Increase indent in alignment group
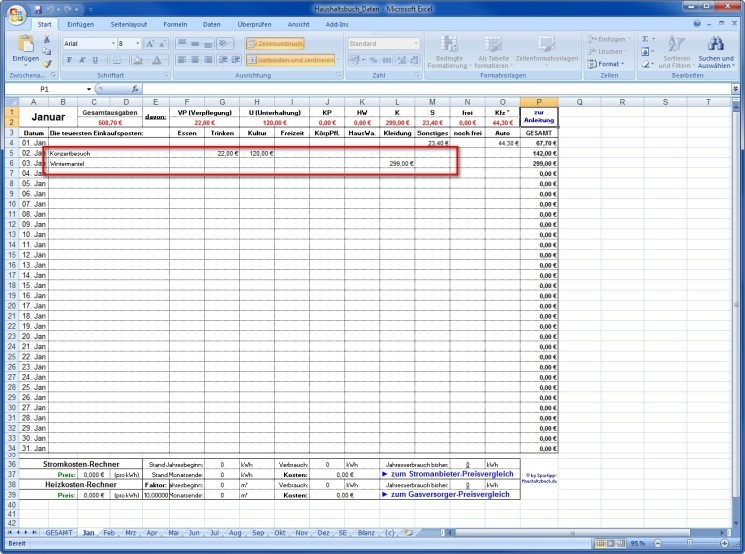This screenshot has height=554, width=745. (236, 60)
